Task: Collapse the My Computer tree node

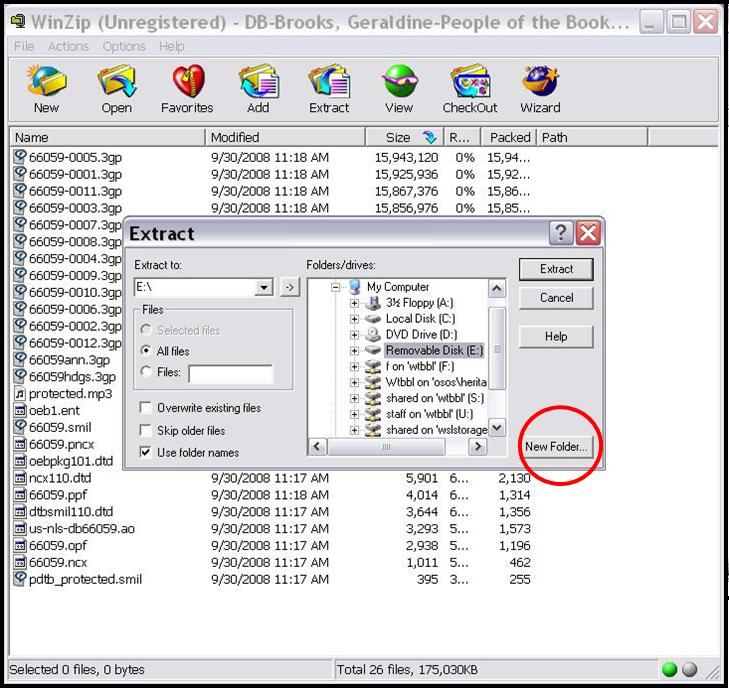Action: pos(336,287)
